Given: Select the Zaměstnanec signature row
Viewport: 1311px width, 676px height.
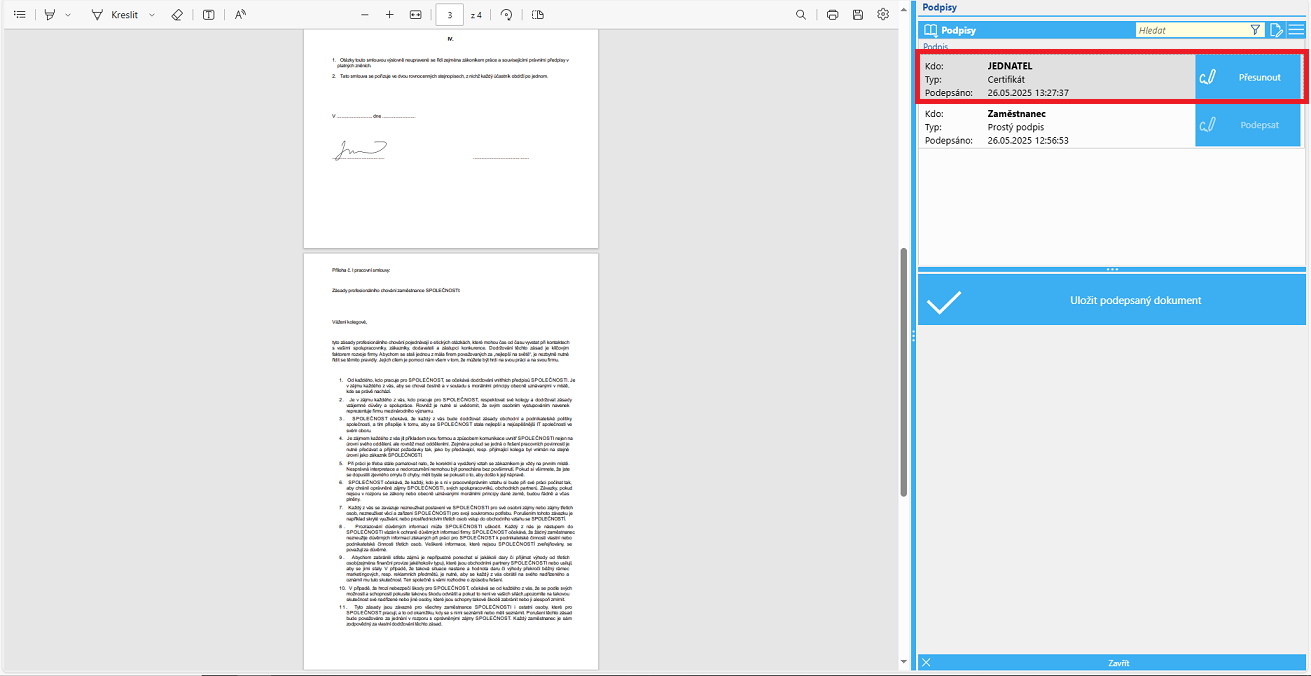Looking at the screenshot, I should point(1112,126).
